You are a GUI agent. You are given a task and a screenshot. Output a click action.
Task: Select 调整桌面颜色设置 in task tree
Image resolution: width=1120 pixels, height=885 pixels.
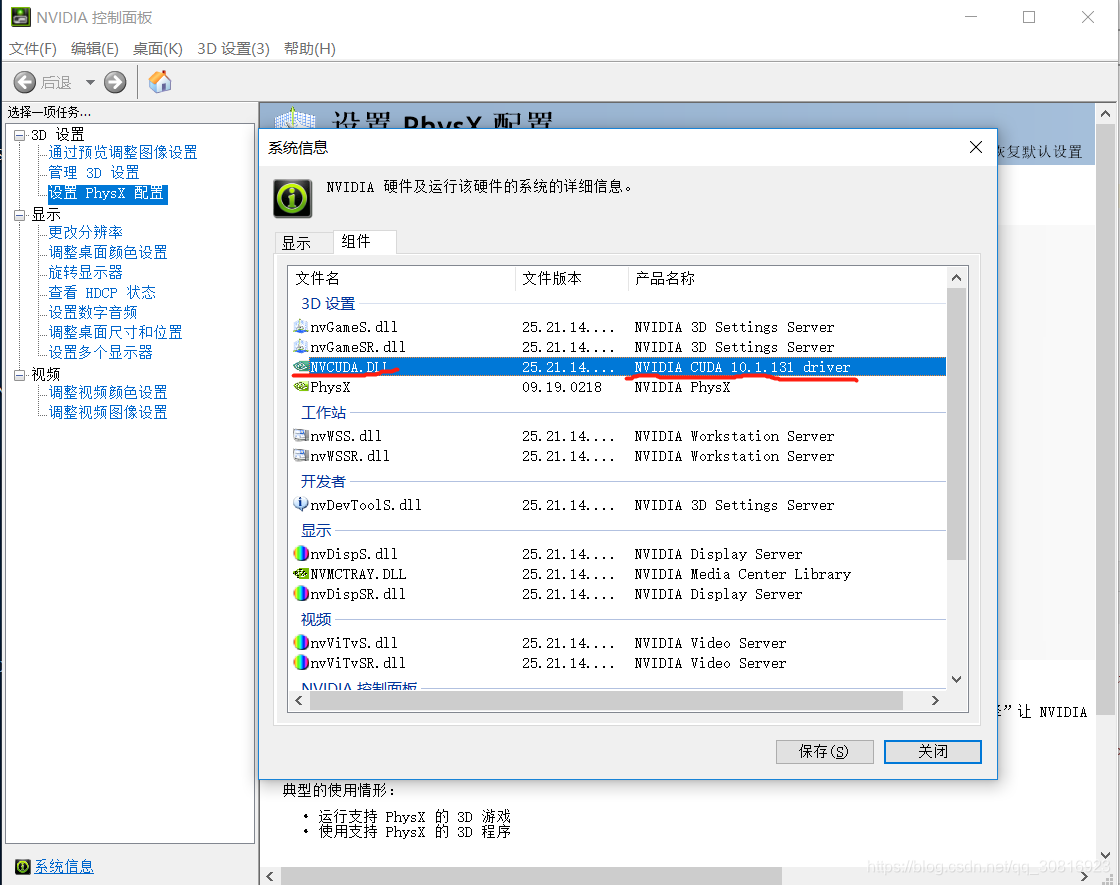[108, 252]
